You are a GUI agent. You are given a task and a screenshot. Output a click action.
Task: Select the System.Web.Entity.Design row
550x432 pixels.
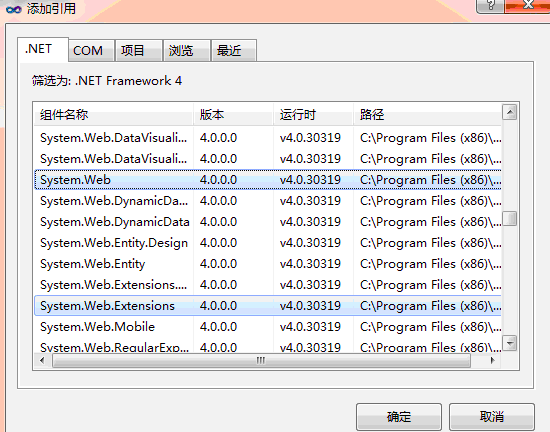pos(268,243)
